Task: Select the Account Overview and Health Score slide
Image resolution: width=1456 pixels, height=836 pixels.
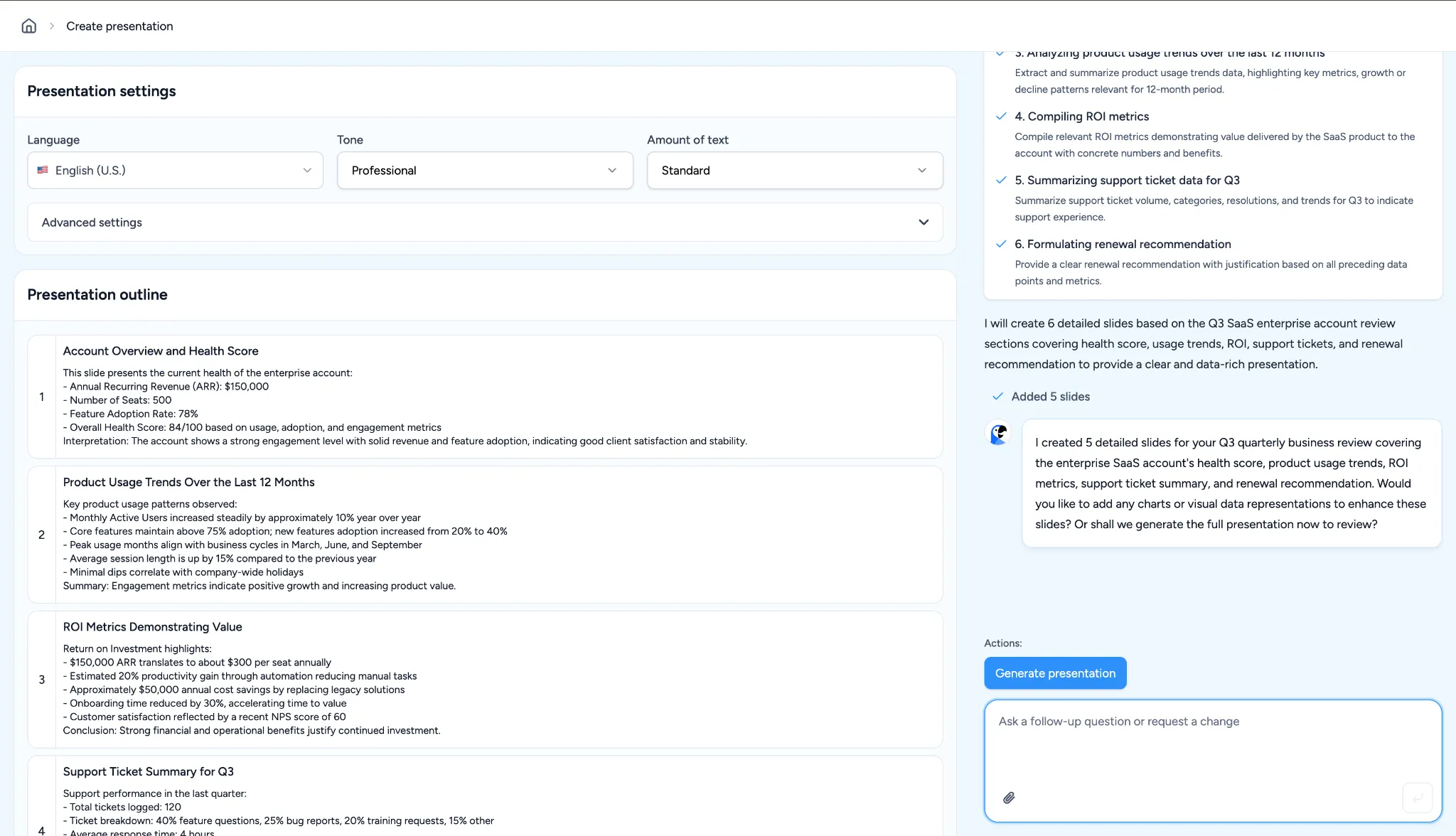Action: click(x=161, y=351)
